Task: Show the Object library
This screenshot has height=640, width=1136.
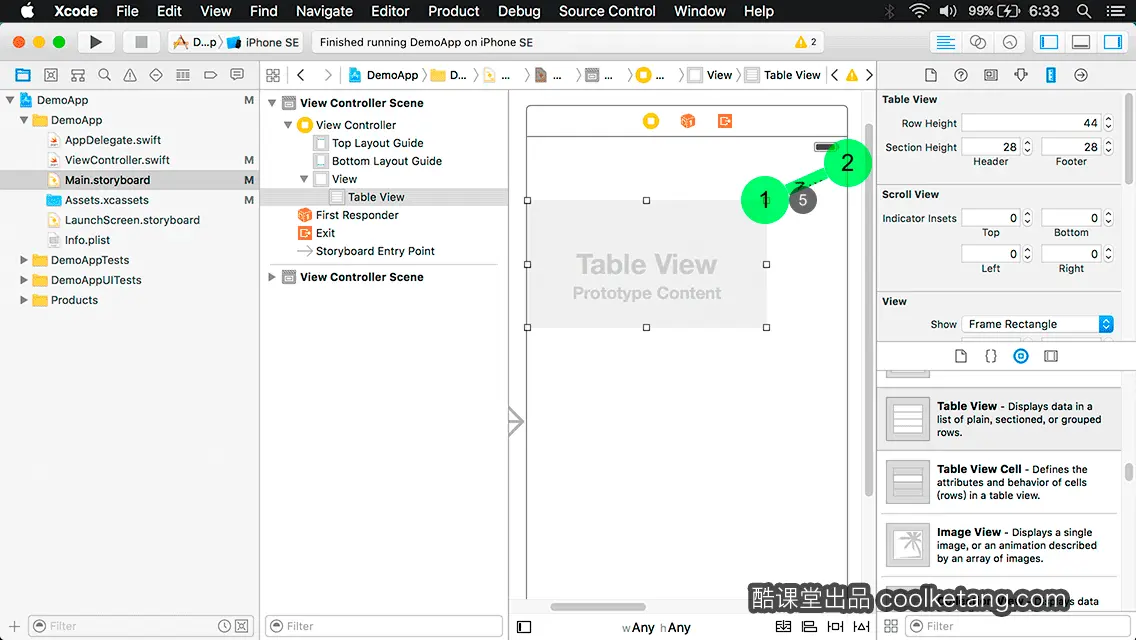Action: (1021, 356)
